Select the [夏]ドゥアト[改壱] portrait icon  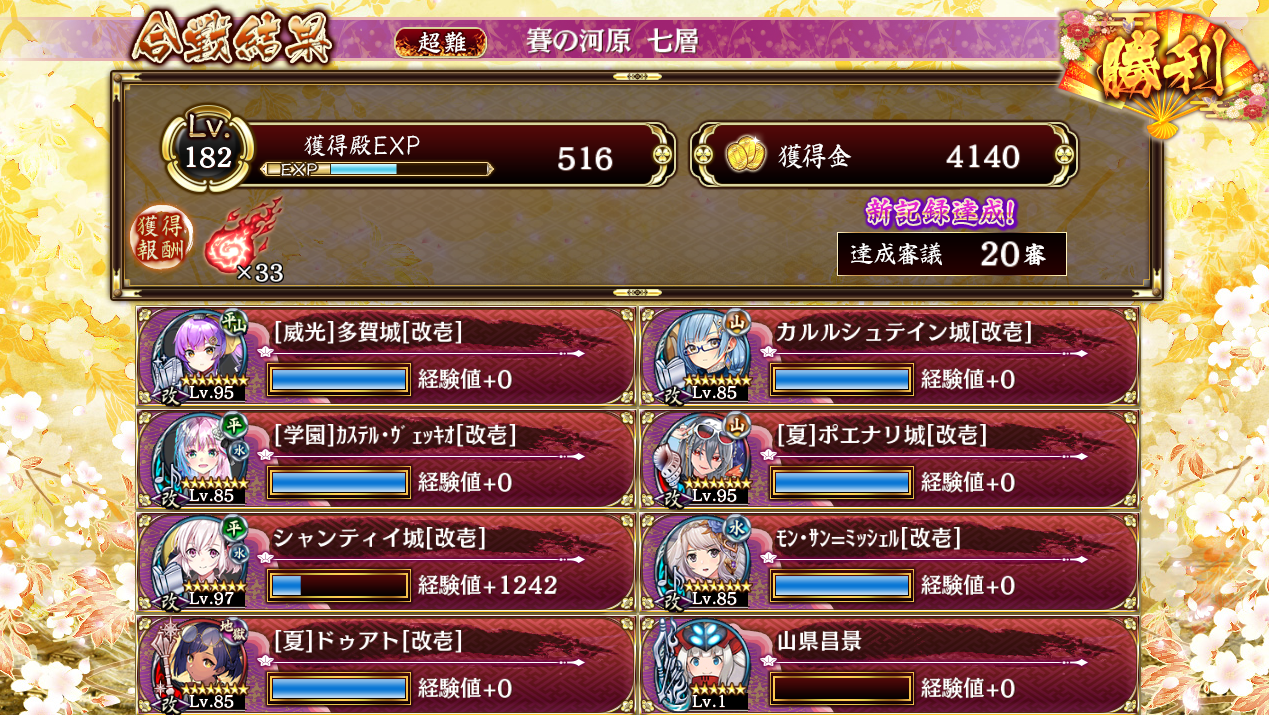[200, 665]
